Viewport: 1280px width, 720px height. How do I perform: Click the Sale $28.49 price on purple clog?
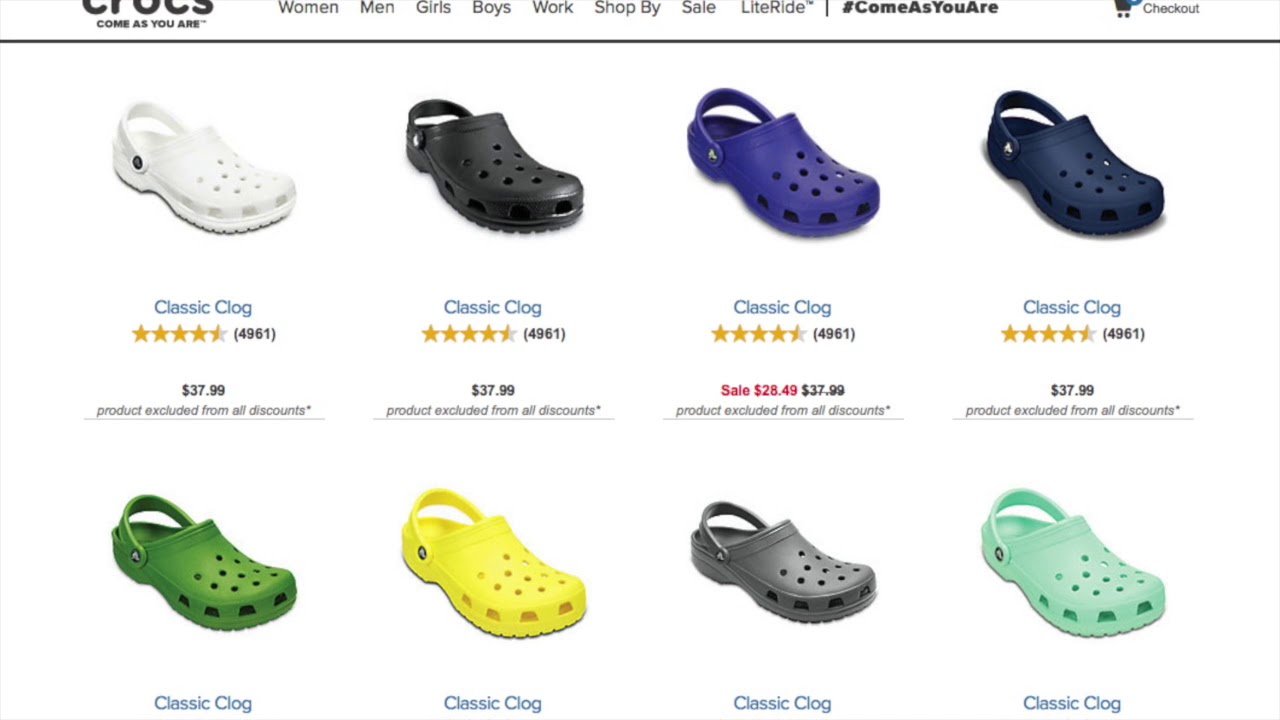pyautogui.click(x=759, y=390)
